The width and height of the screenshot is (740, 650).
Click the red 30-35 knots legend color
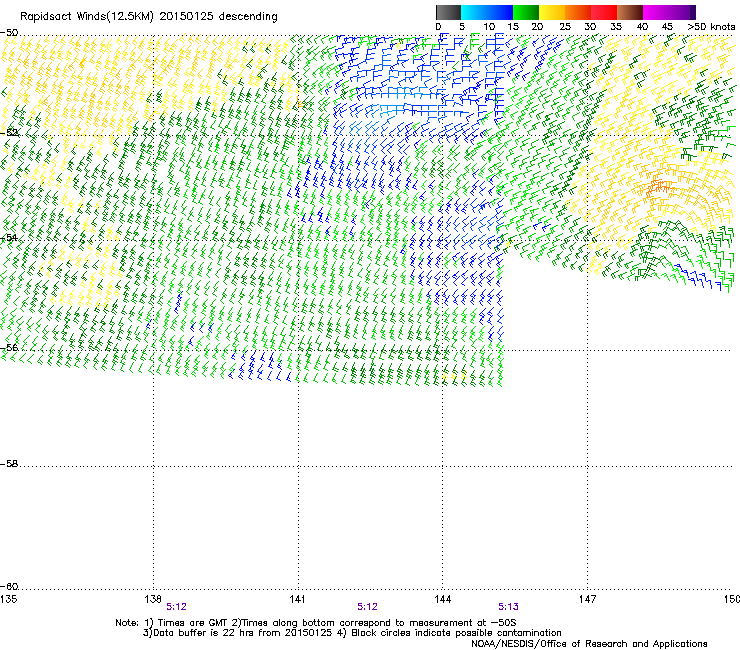click(x=604, y=12)
